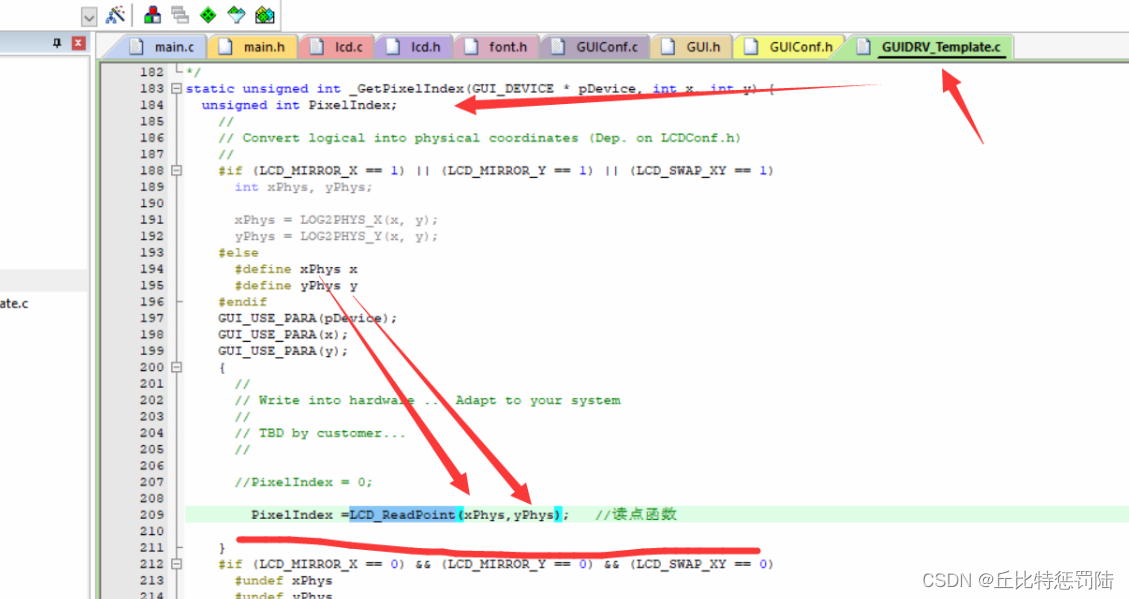Open Select Software Packs funnel icon

point(236,14)
